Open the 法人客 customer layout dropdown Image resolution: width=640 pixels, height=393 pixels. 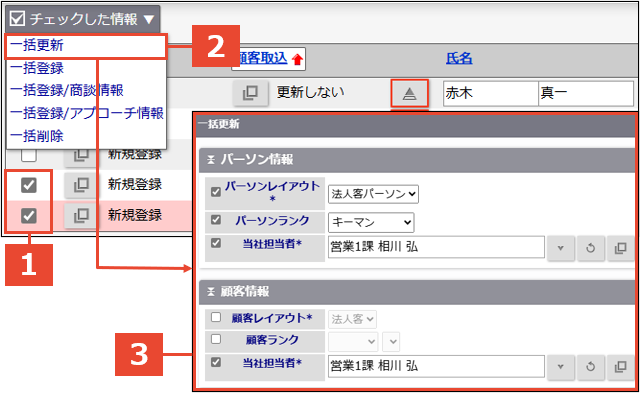tap(352, 319)
